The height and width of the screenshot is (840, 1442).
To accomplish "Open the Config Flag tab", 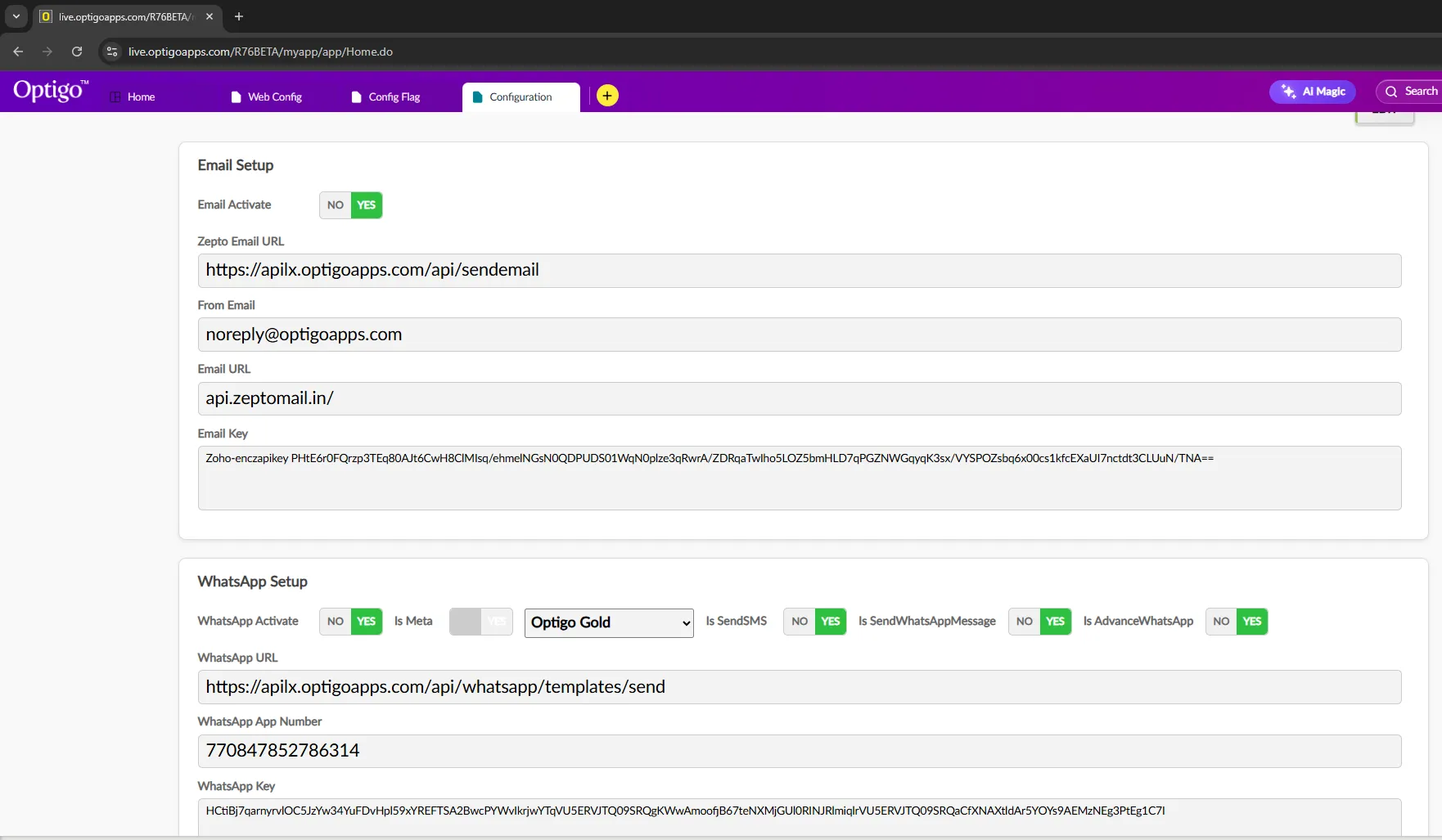I will 386,97.
